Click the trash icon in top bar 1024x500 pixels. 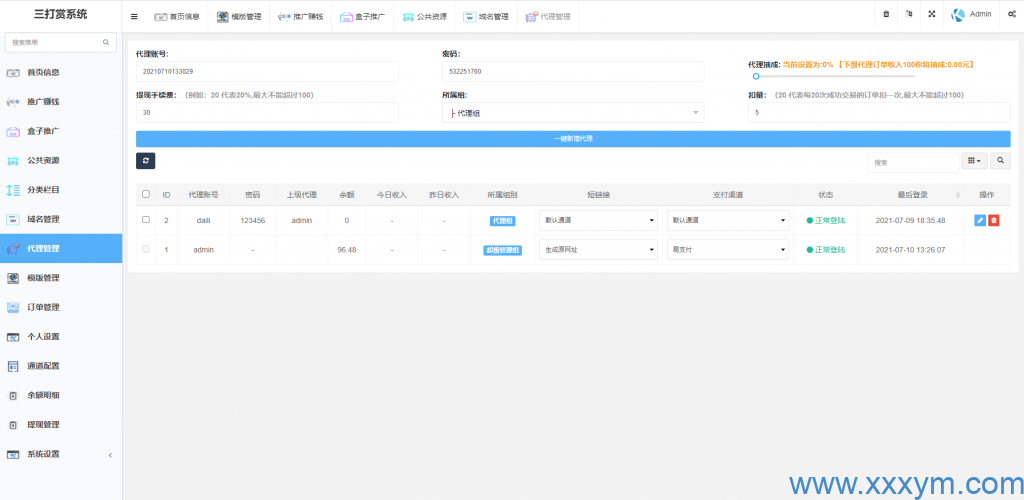click(886, 15)
